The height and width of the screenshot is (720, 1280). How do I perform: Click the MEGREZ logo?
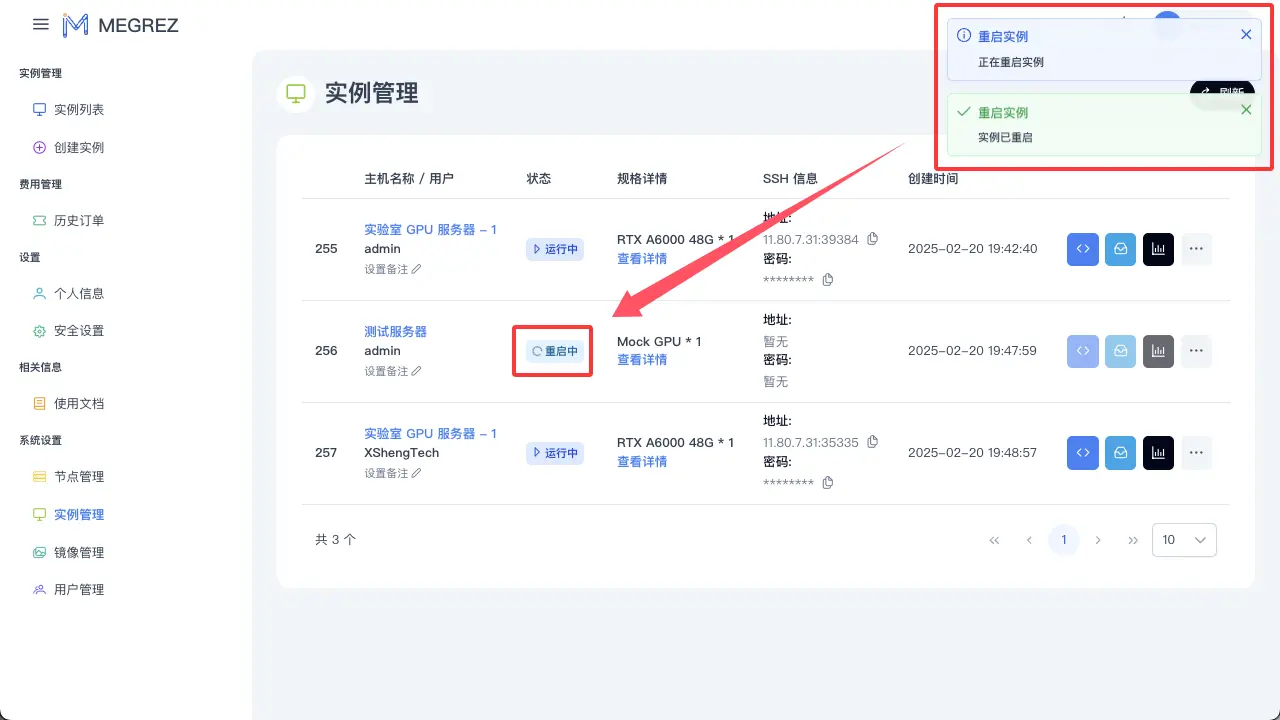click(x=120, y=25)
